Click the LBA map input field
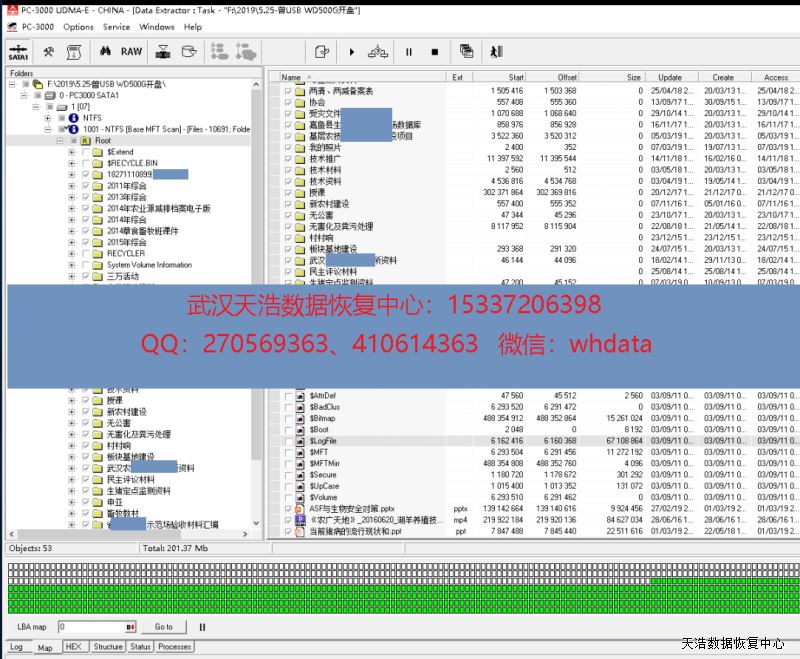The height and width of the screenshot is (659, 800). point(90,627)
